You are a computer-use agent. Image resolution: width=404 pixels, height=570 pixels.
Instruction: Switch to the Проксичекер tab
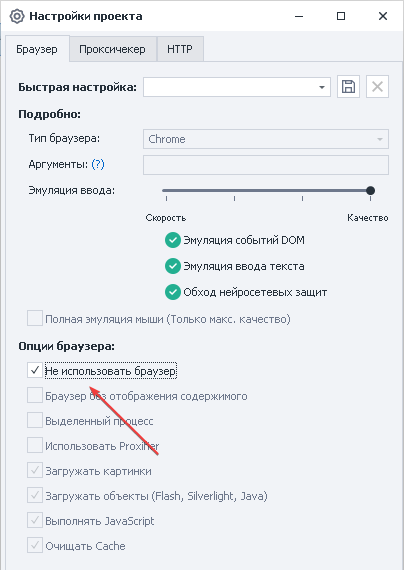coord(113,49)
